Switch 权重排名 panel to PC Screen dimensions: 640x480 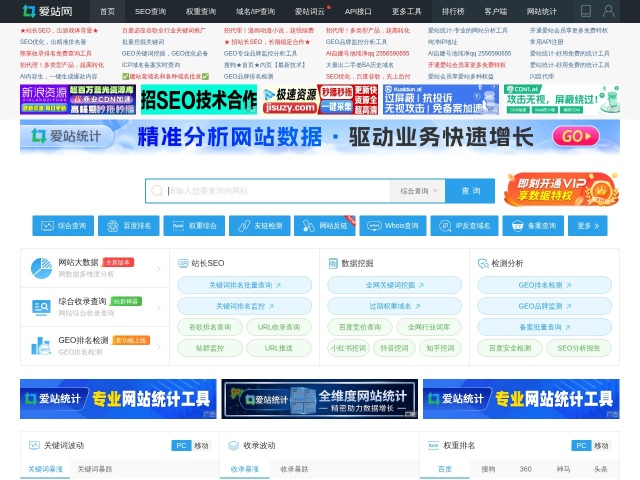click(x=581, y=445)
